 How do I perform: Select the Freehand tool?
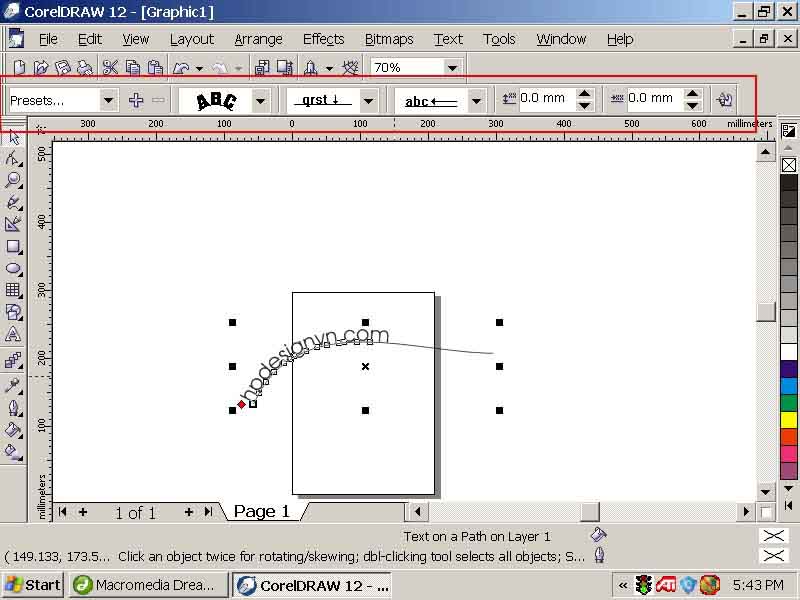click(x=14, y=203)
